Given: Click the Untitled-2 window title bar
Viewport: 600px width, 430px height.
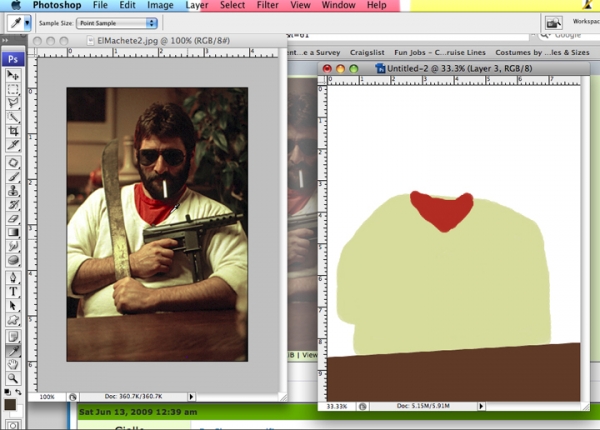Looking at the screenshot, I should point(453,68).
